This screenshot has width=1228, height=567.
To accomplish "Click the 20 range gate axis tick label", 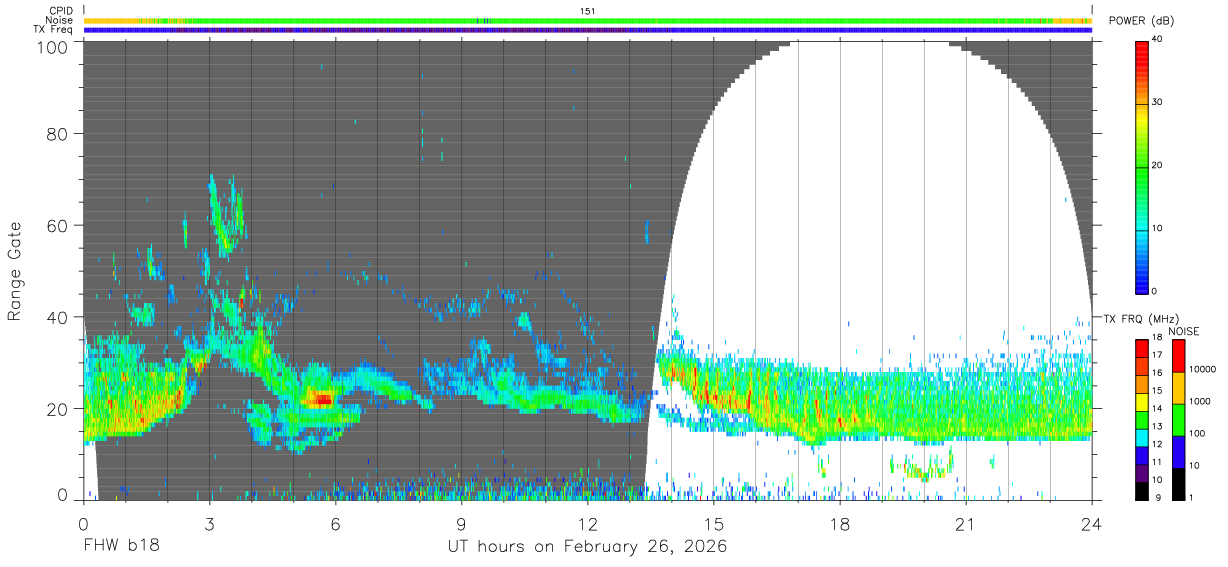I will coord(57,408).
